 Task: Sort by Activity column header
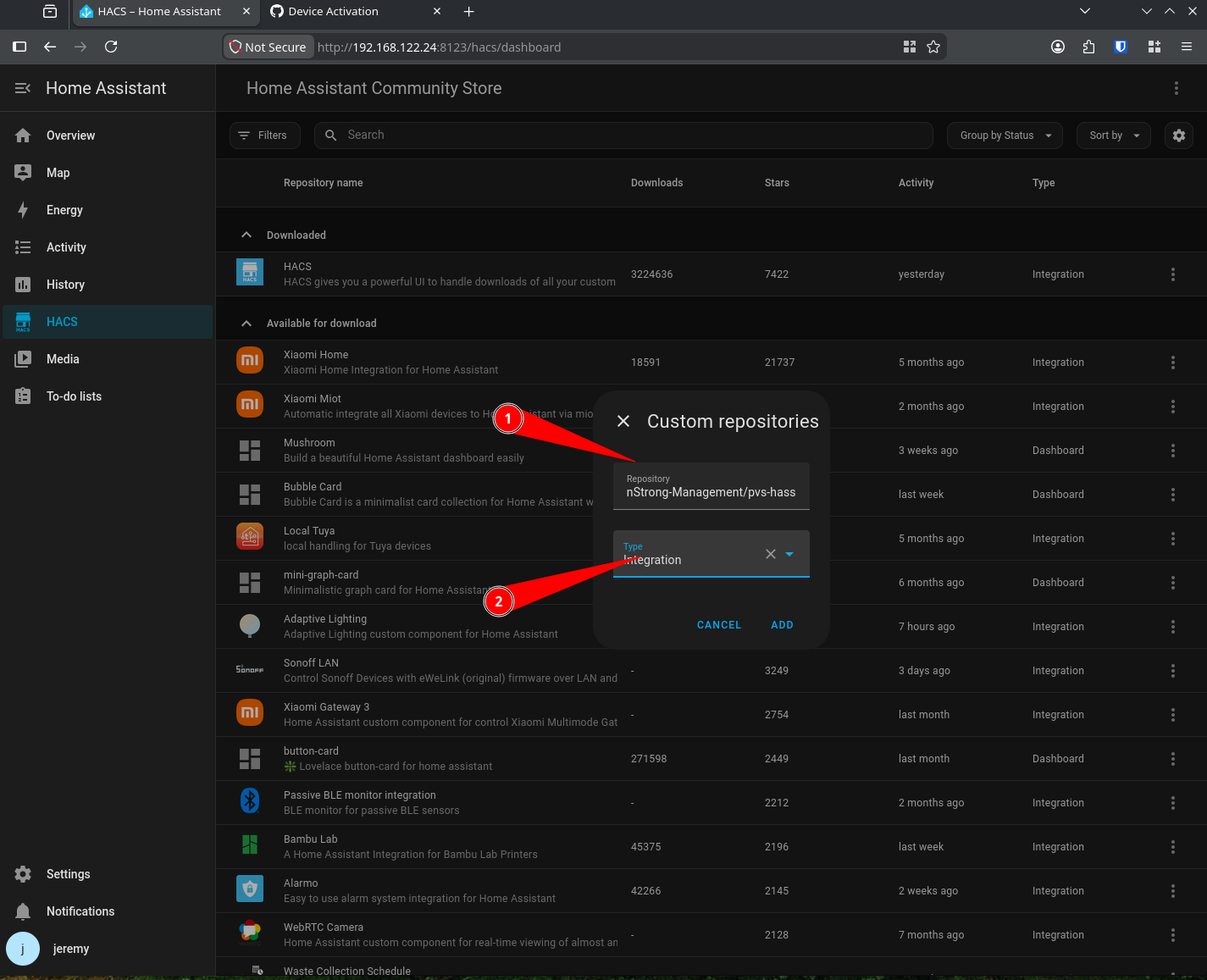(x=916, y=183)
